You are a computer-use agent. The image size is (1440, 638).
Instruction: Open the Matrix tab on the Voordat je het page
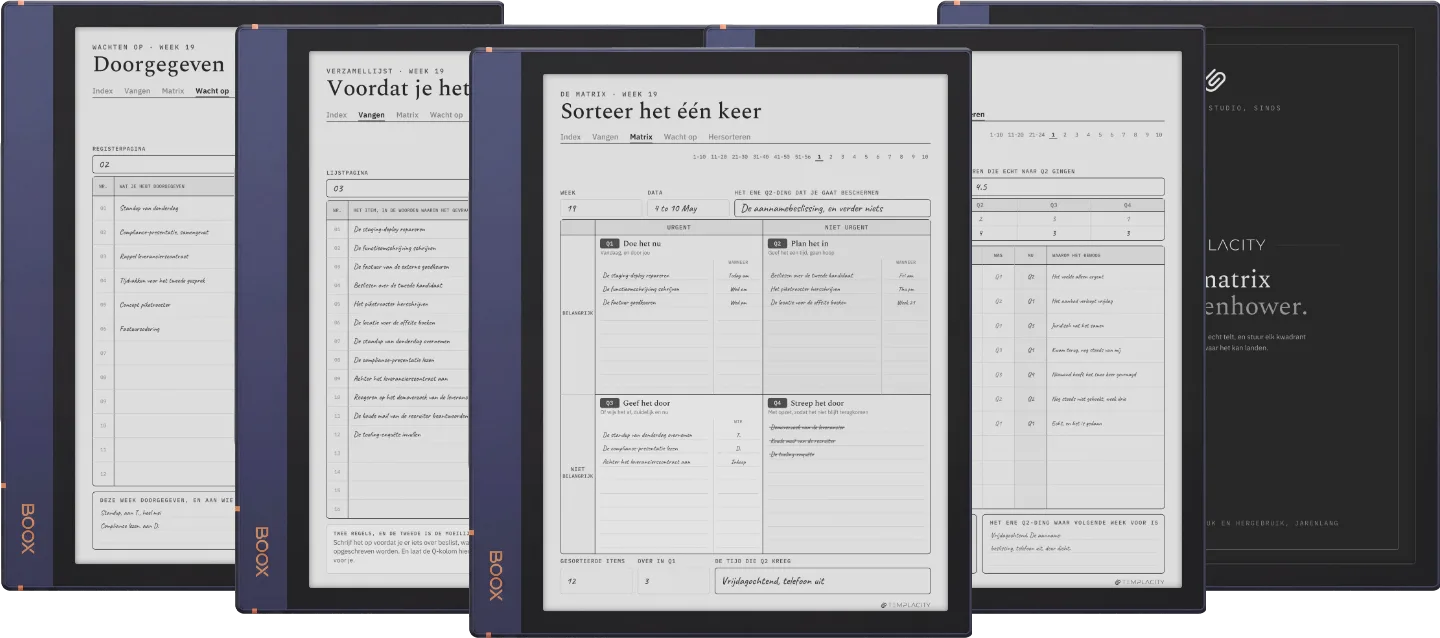(407, 115)
